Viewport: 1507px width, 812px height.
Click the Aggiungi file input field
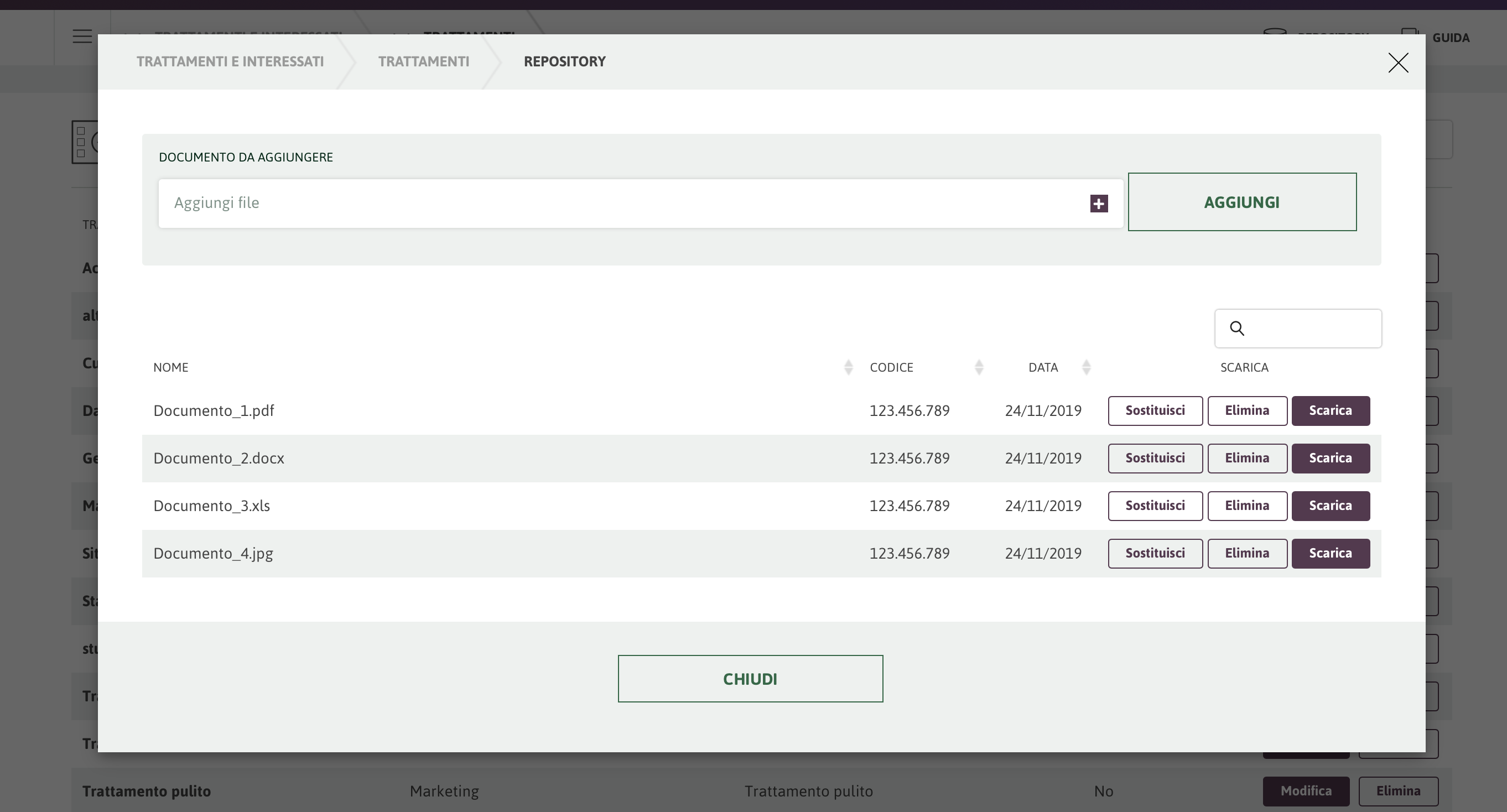pos(620,203)
